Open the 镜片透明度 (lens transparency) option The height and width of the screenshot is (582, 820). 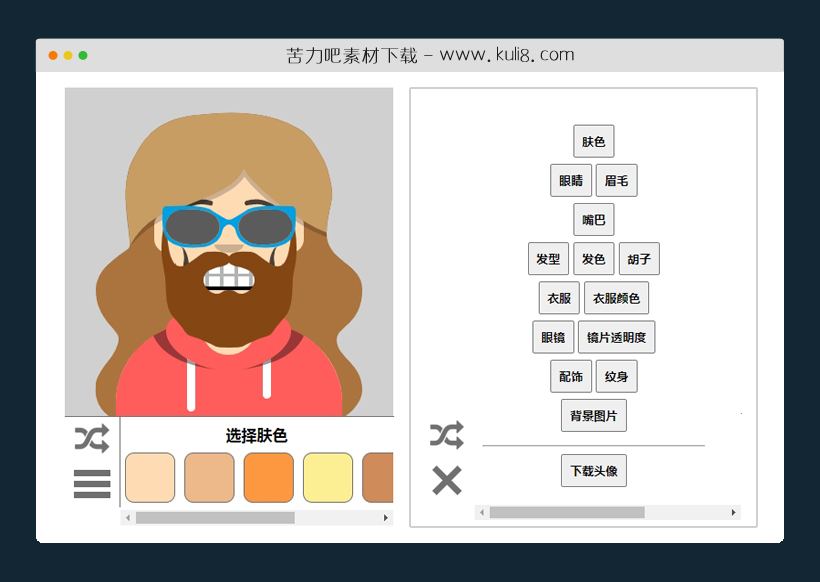[617, 337]
